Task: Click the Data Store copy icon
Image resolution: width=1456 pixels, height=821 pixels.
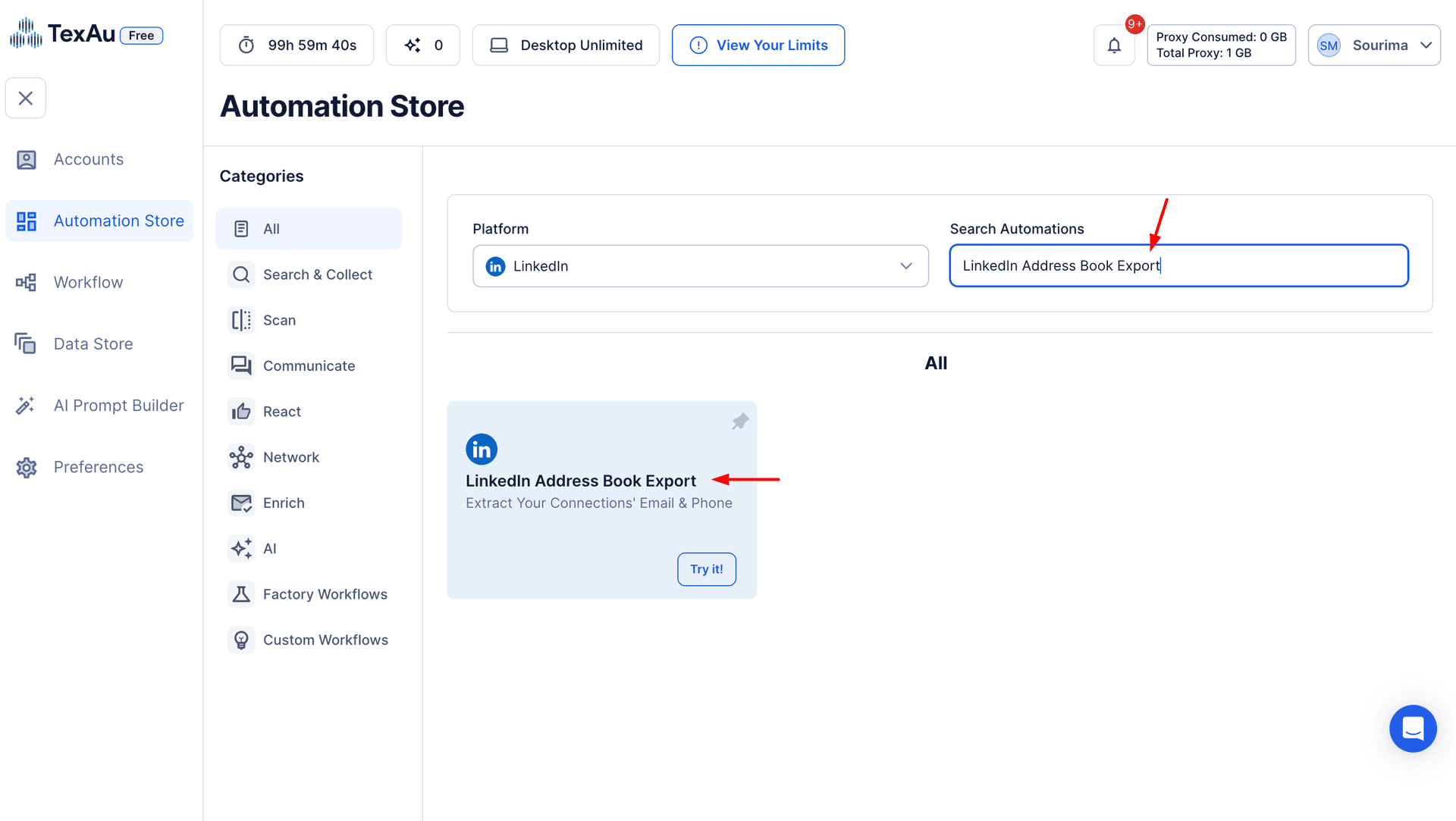Action: point(25,343)
